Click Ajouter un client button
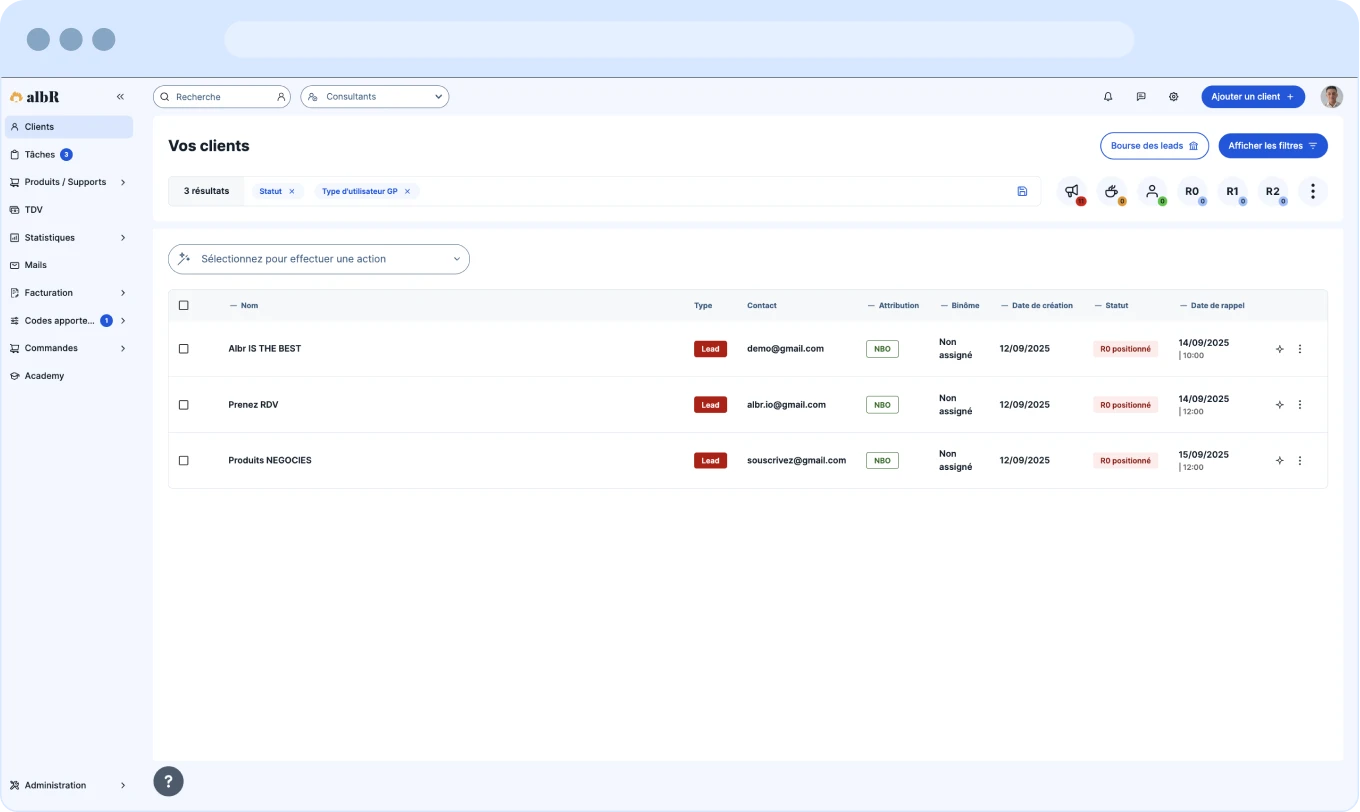 1252,97
